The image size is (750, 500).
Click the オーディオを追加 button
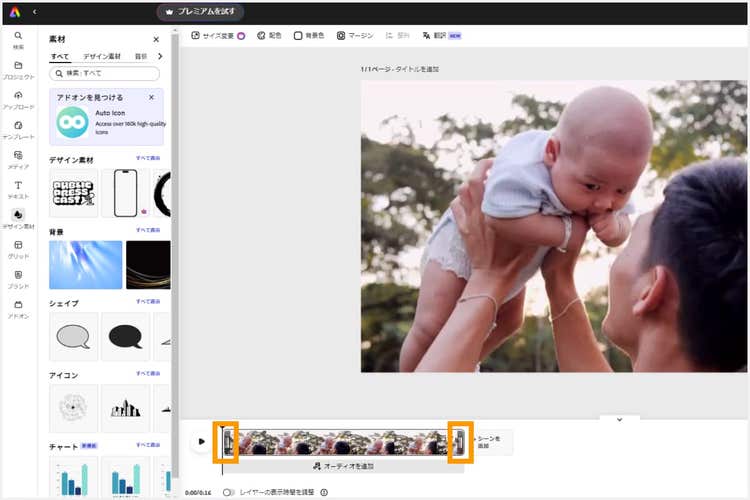point(343,466)
